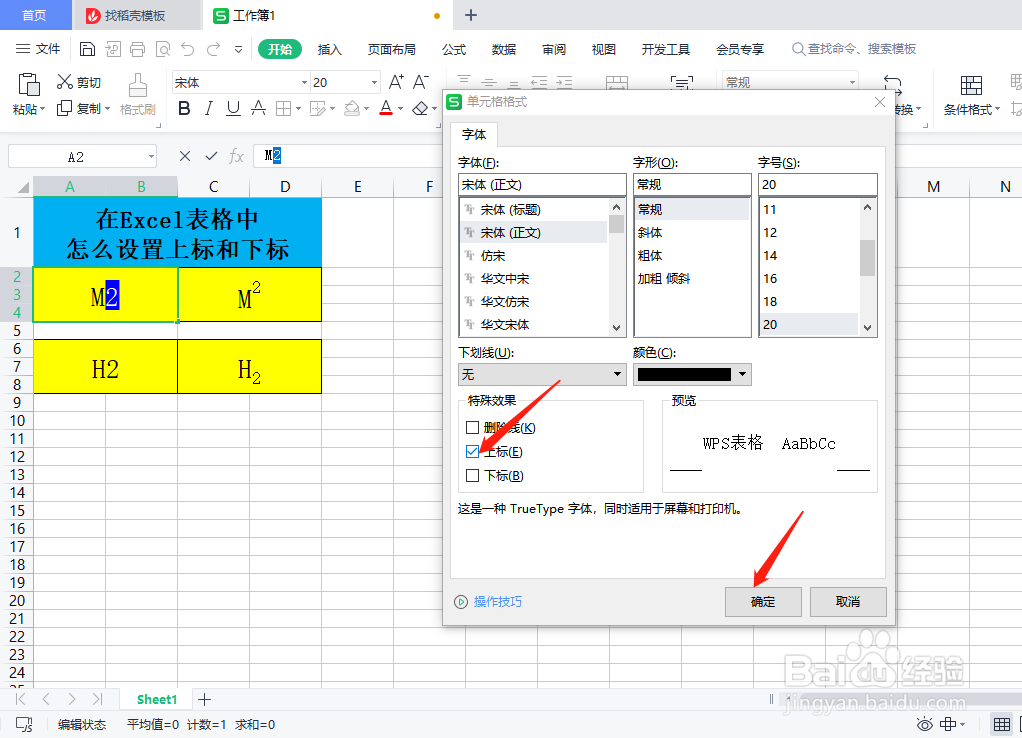Expand the ribbon font size dropdown
This screenshot has height=738, width=1022.
point(374,83)
